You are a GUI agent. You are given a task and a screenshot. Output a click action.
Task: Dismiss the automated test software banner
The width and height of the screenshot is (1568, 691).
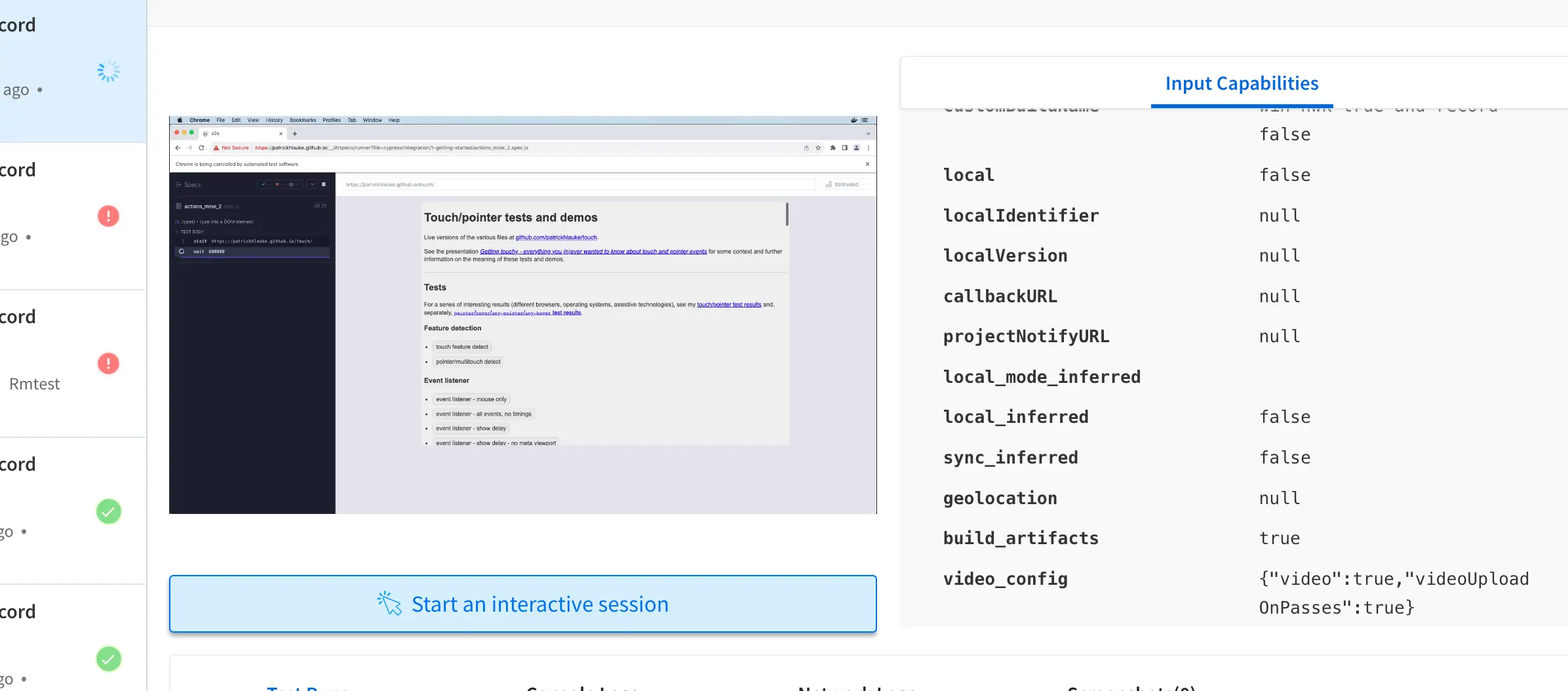click(867, 164)
